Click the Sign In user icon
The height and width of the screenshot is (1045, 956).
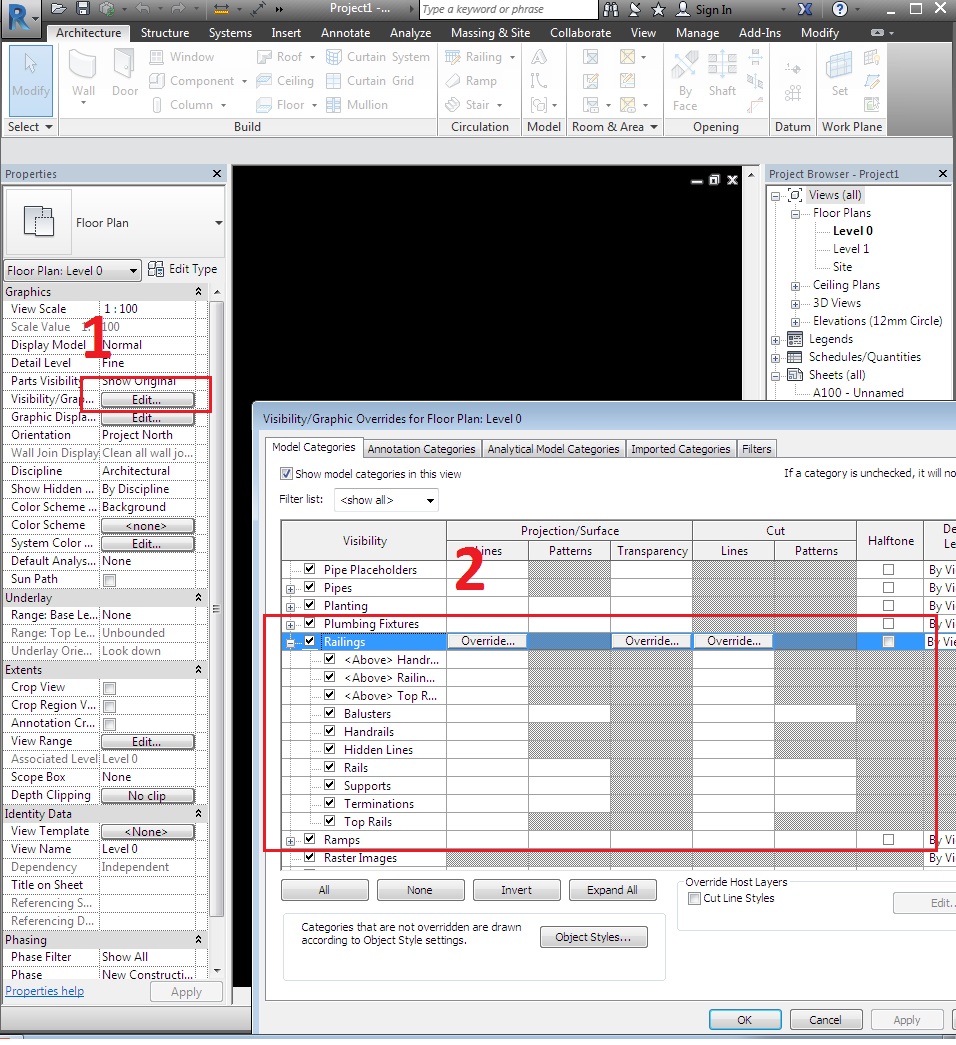(x=683, y=9)
